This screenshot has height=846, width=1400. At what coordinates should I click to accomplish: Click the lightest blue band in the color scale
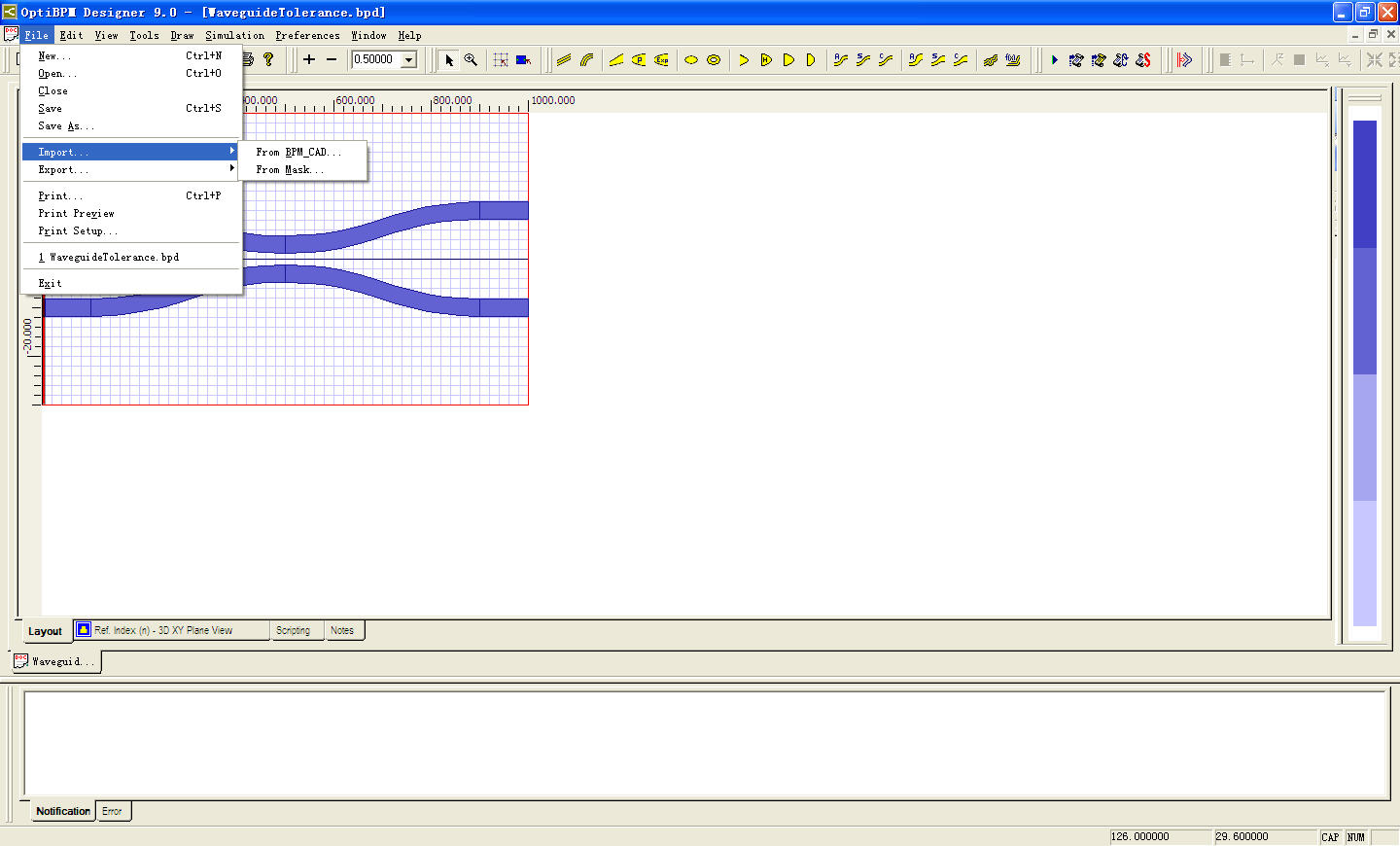point(1365,563)
